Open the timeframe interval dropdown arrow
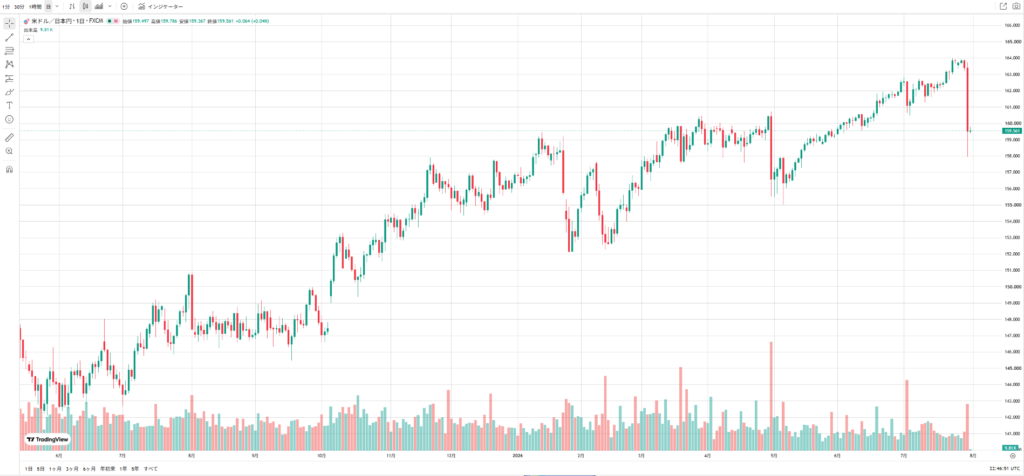This screenshot has width=1024, height=476. point(57,6)
